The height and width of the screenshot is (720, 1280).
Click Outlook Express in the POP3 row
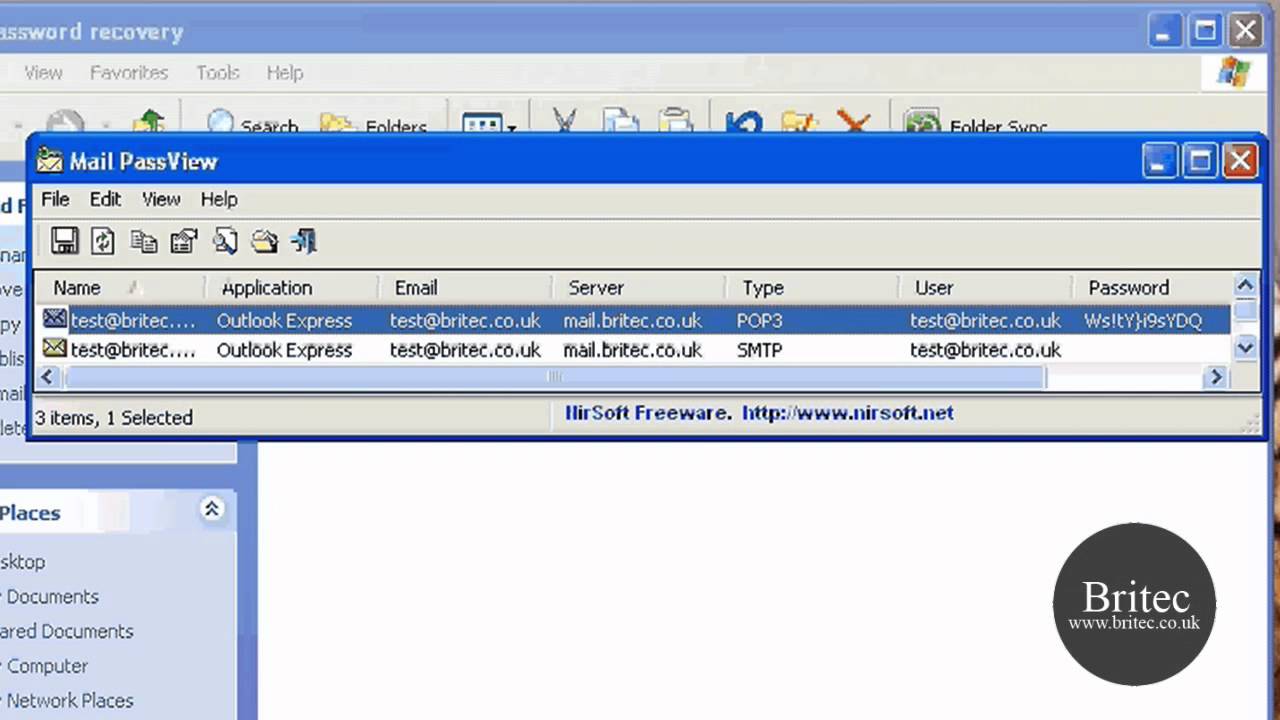click(x=284, y=321)
